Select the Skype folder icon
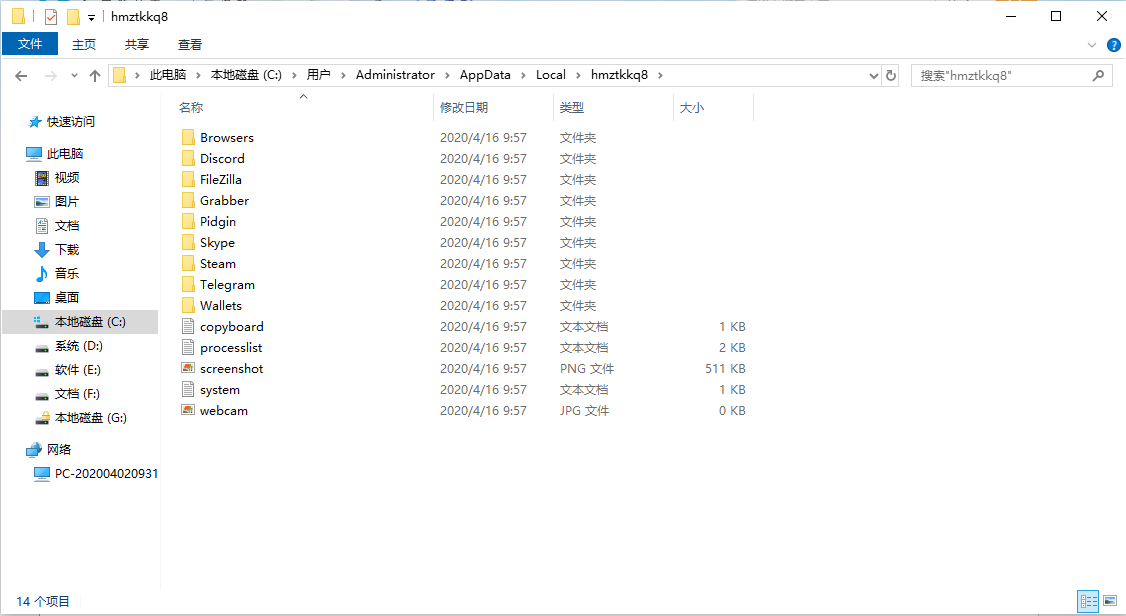1126x616 pixels. (x=188, y=242)
